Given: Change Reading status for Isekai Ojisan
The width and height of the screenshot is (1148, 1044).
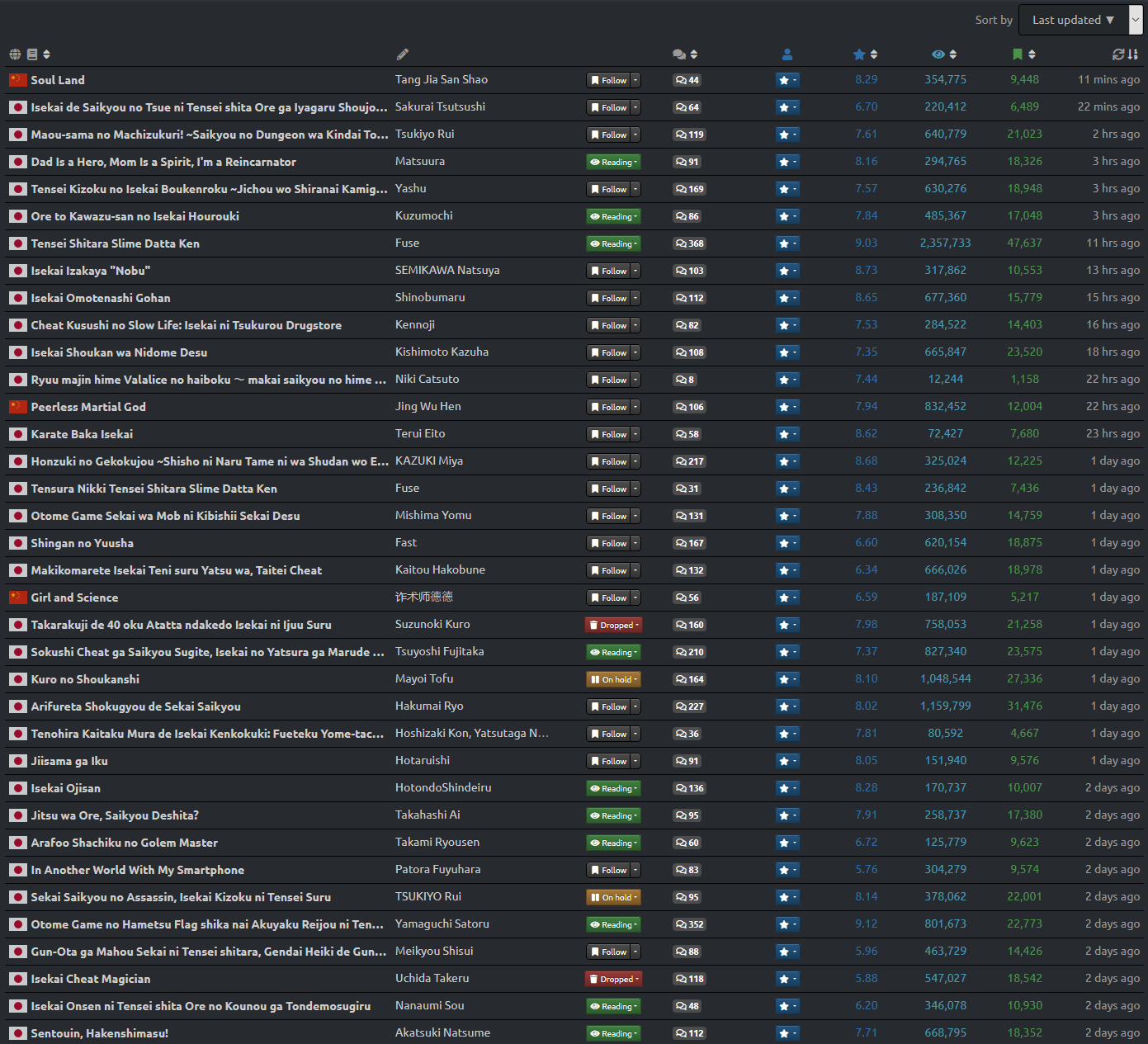Looking at the screenshot, I should point(613,788).
